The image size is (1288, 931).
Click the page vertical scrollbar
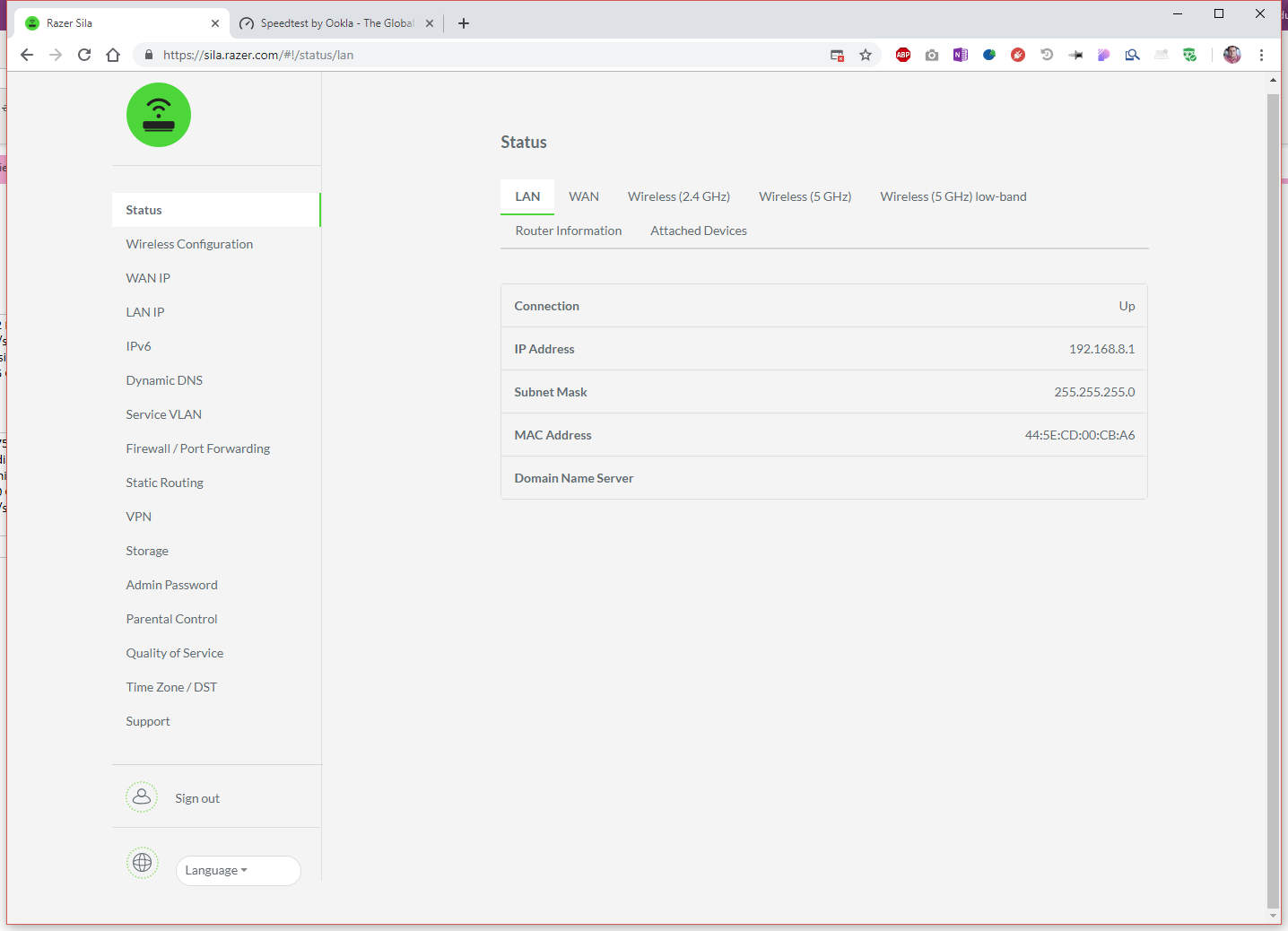tap(1273, 500)
